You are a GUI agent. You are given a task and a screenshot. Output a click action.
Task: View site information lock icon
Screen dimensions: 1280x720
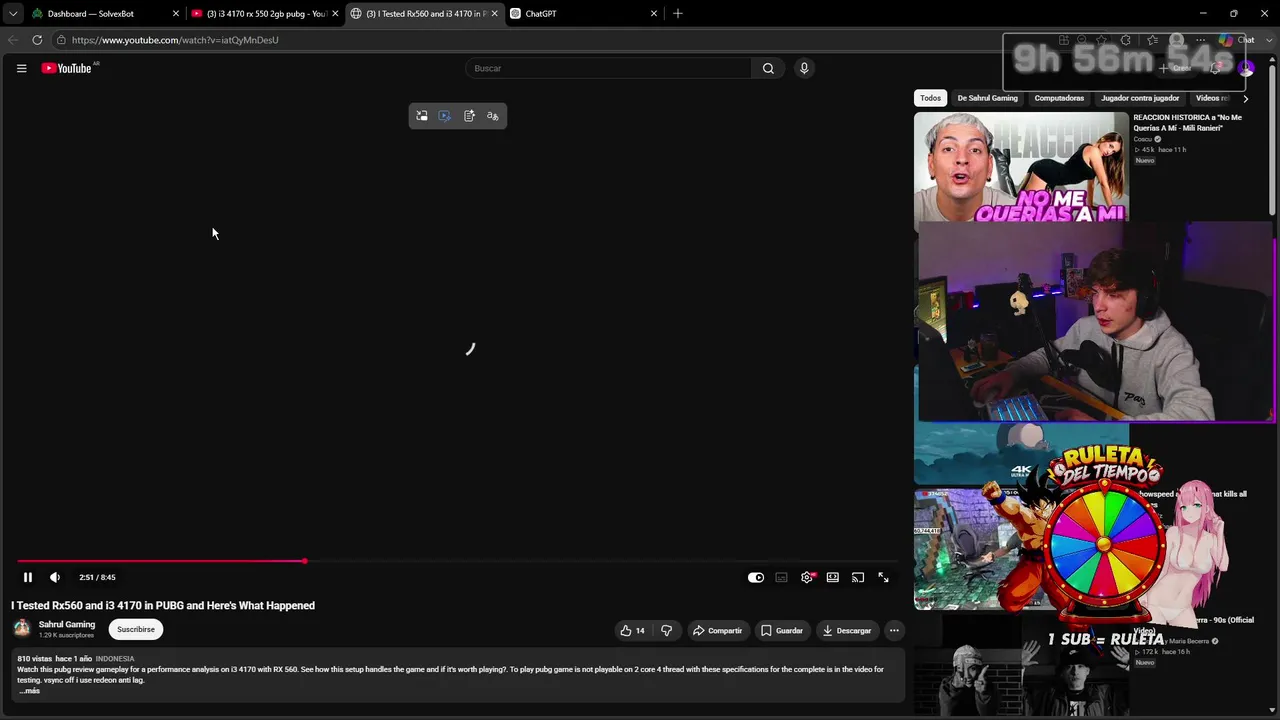[x=61, y=40]
